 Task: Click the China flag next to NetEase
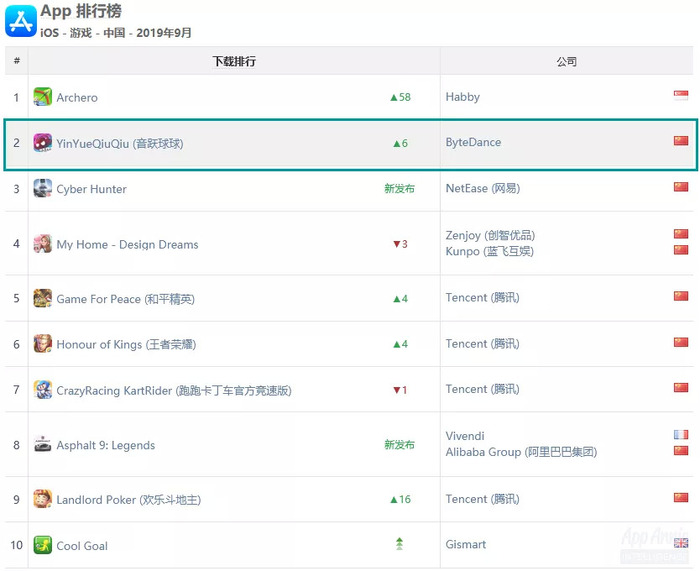pyautogui.click(x=681, y=187)
